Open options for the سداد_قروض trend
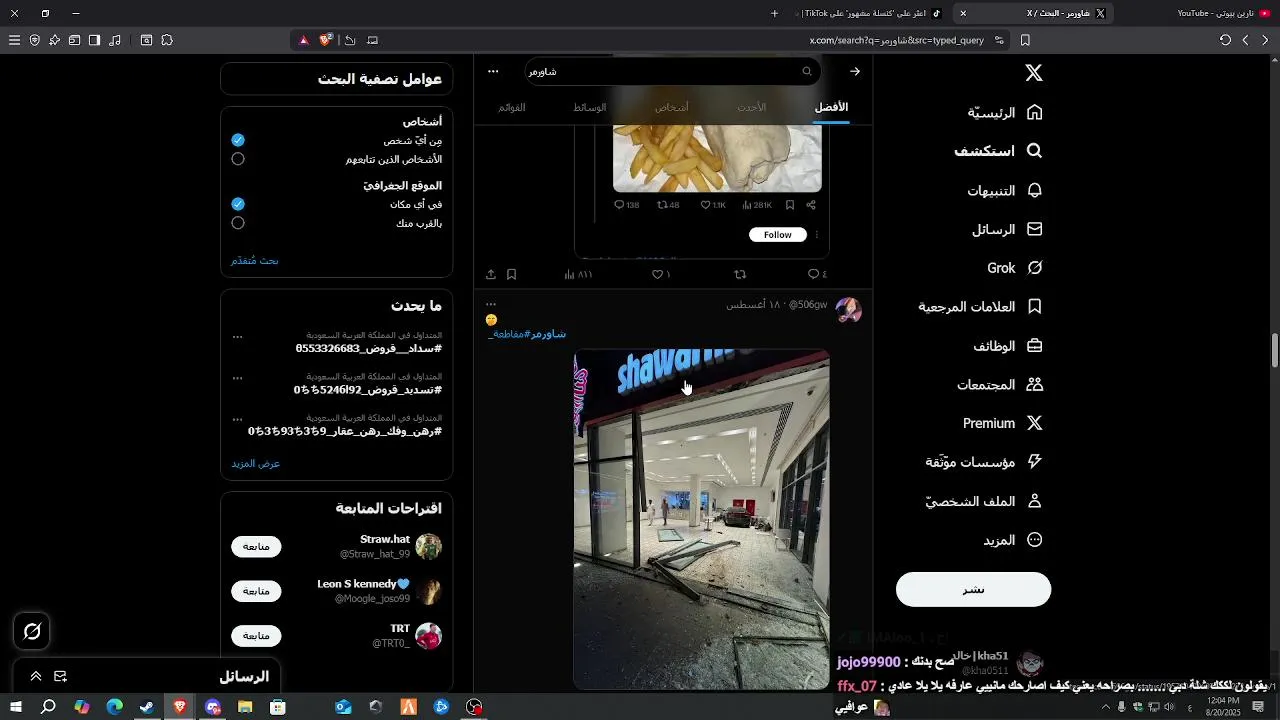Viewport: 1280px width, 720px height. [238, 337]
